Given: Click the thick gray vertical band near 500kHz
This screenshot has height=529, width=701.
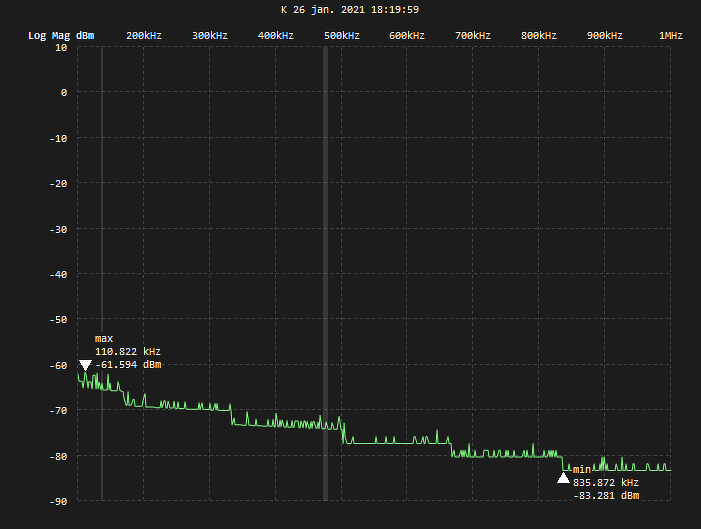Looking at the screenshot, I should click(325, 274).
